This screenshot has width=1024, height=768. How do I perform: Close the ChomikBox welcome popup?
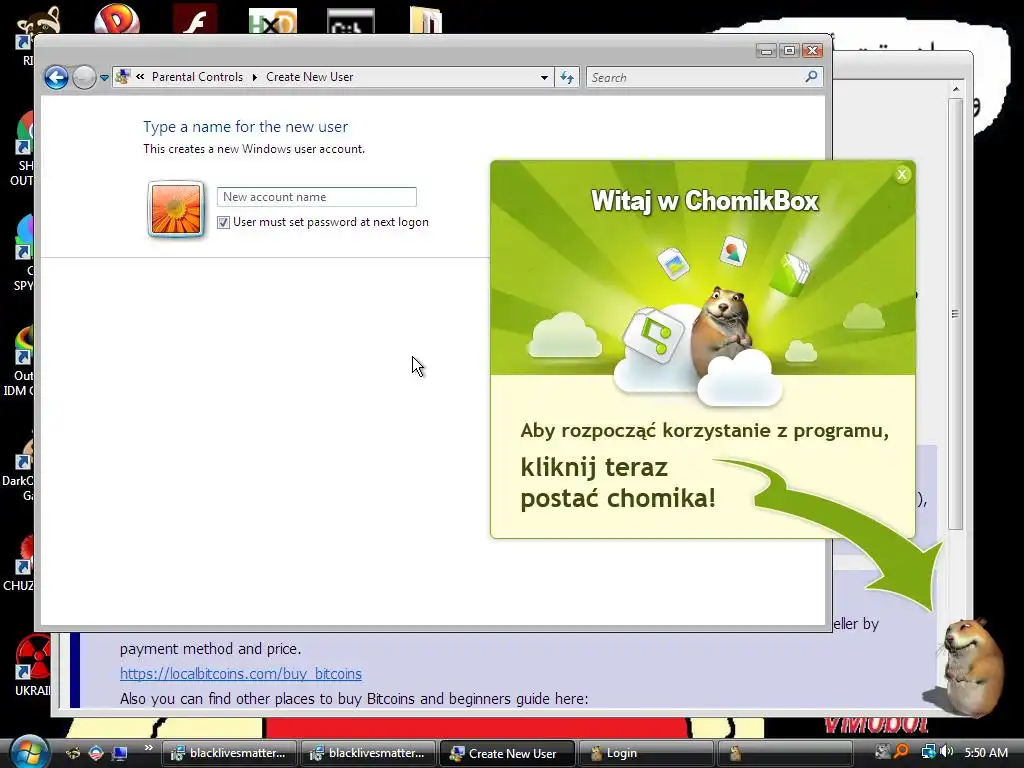(902, 174)
